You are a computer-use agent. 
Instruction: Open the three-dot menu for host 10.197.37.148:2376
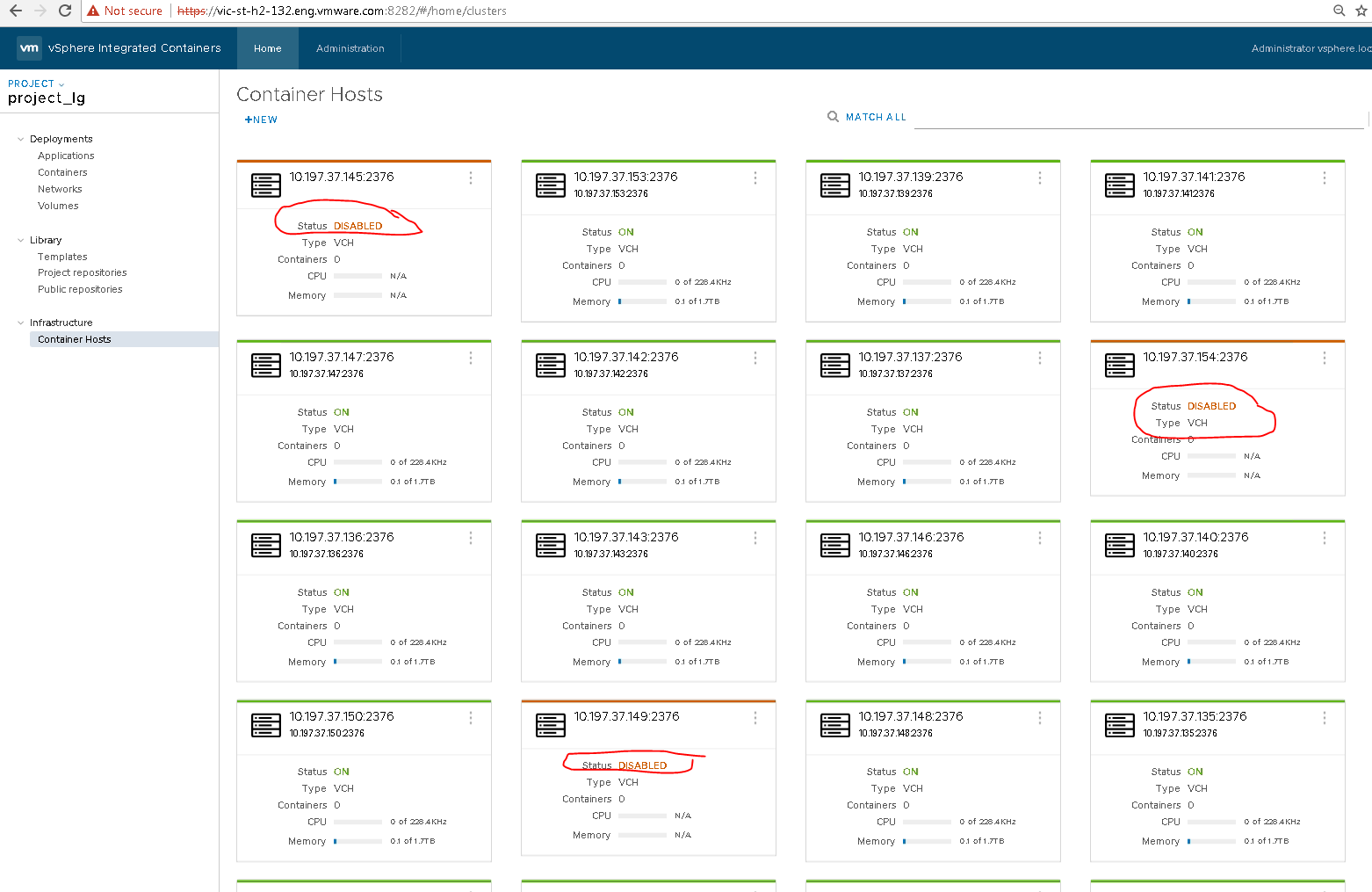(1040, 718)
